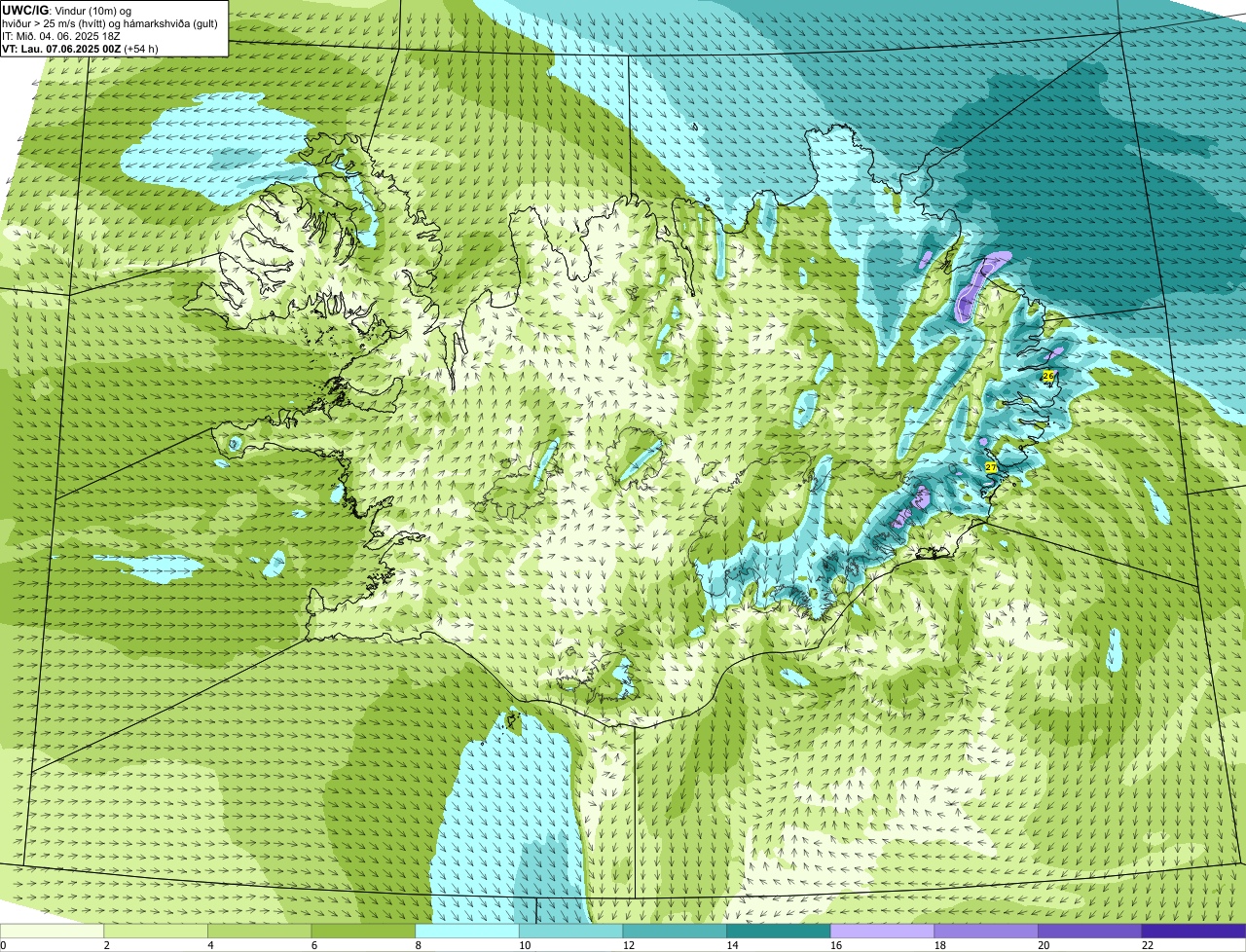The height and width of the screenshot is (952, 1246).
Task: Select the 20–22 m/s violet legend swatch
Action: coord(1090,931)
